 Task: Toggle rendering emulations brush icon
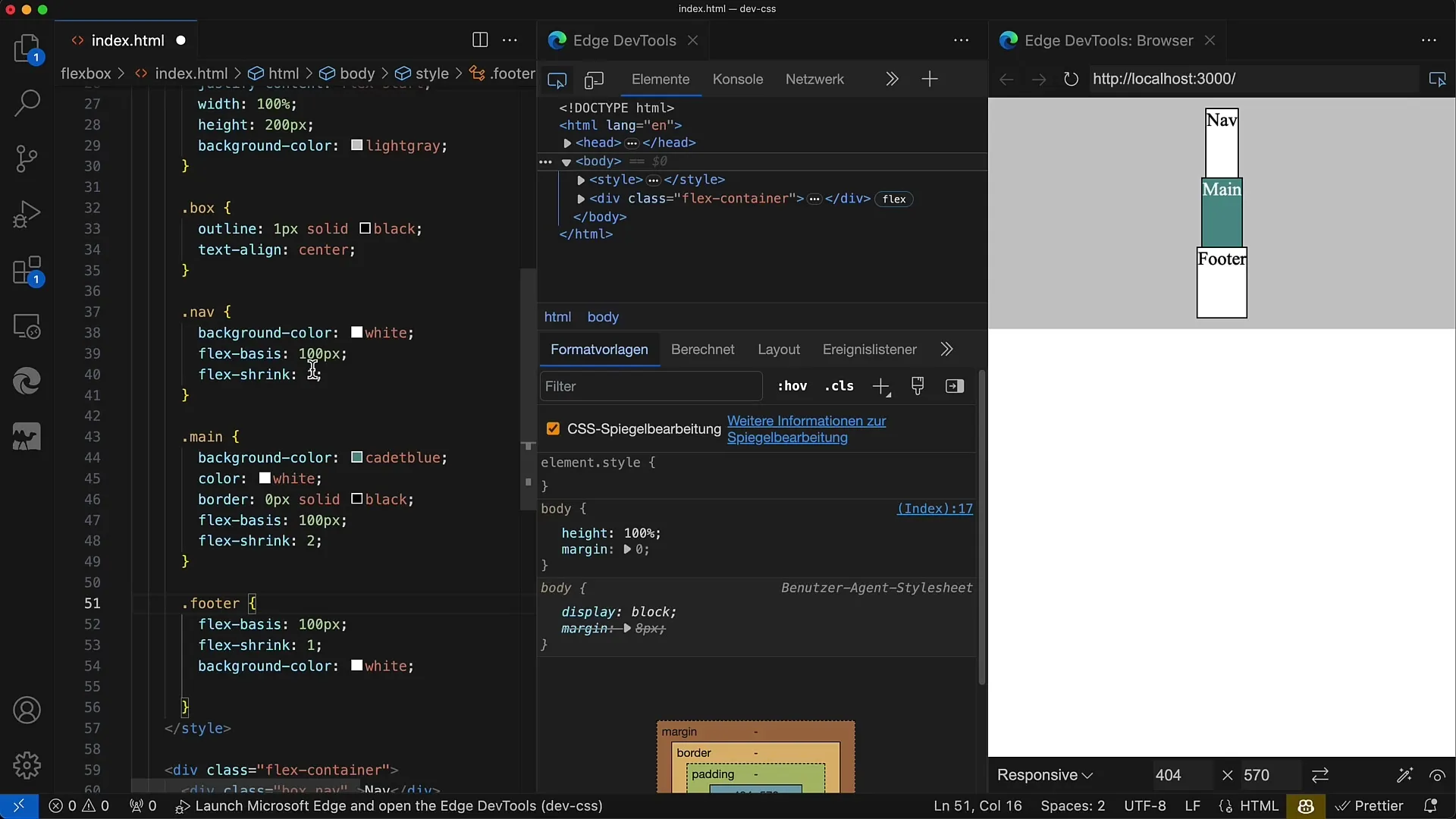pos(918,386)
